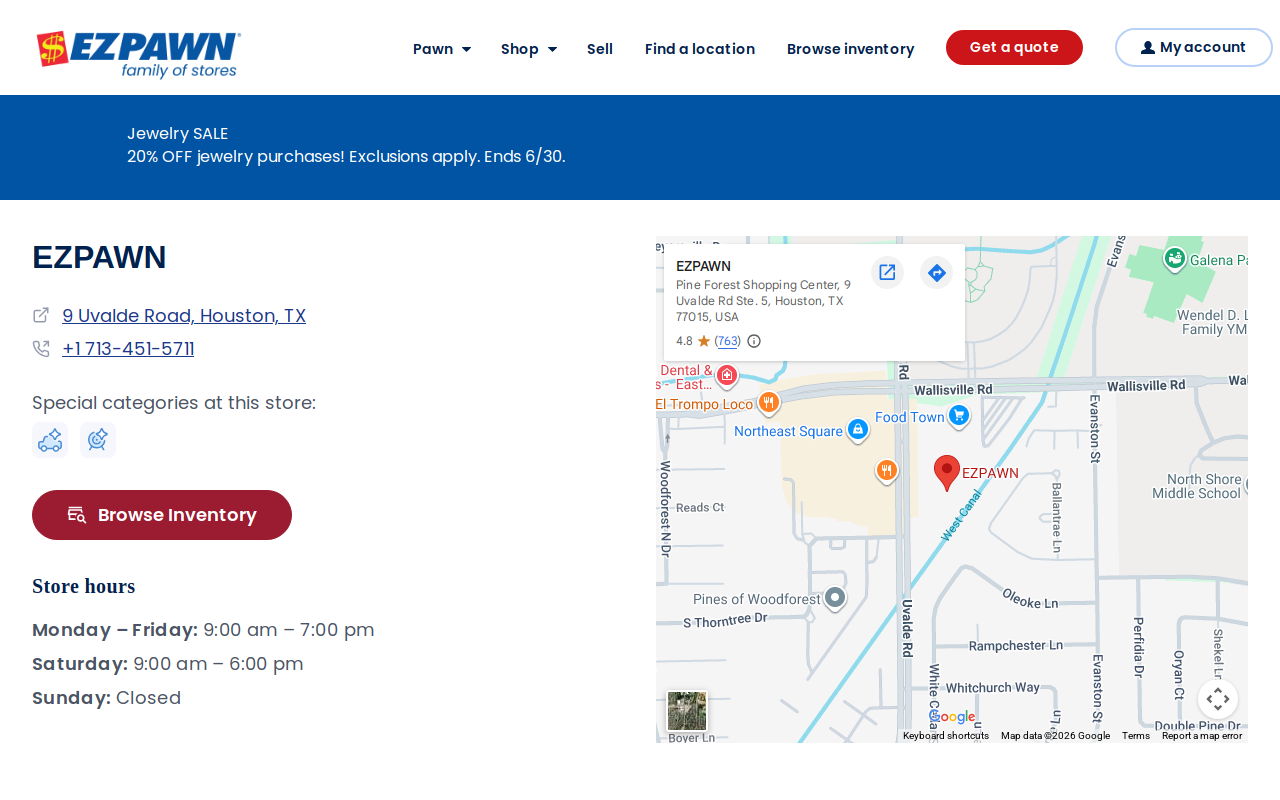
Task: Go to Find a location page
Action: [x=700, y=49]
